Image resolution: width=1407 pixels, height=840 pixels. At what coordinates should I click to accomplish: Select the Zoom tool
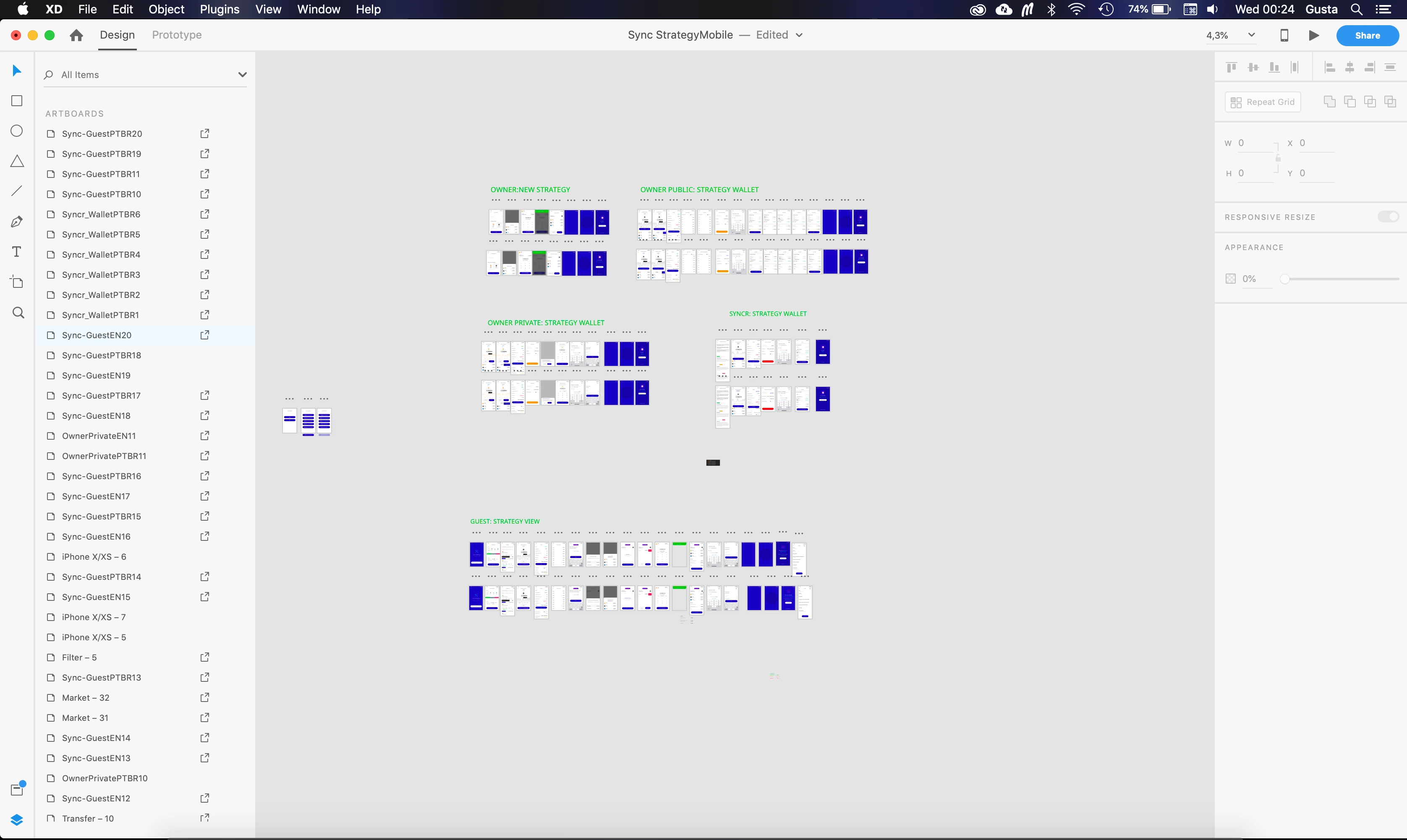tap(18, 313)
